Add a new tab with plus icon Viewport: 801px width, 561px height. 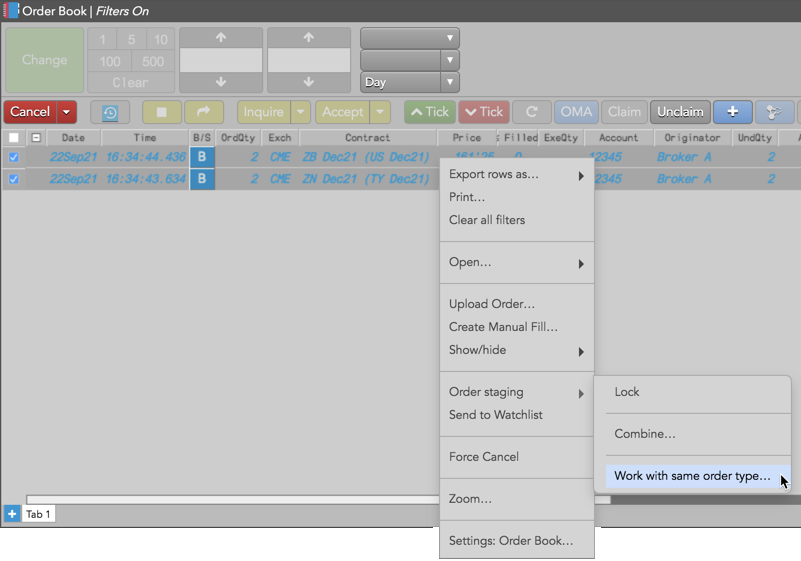[x=12, y=514]
